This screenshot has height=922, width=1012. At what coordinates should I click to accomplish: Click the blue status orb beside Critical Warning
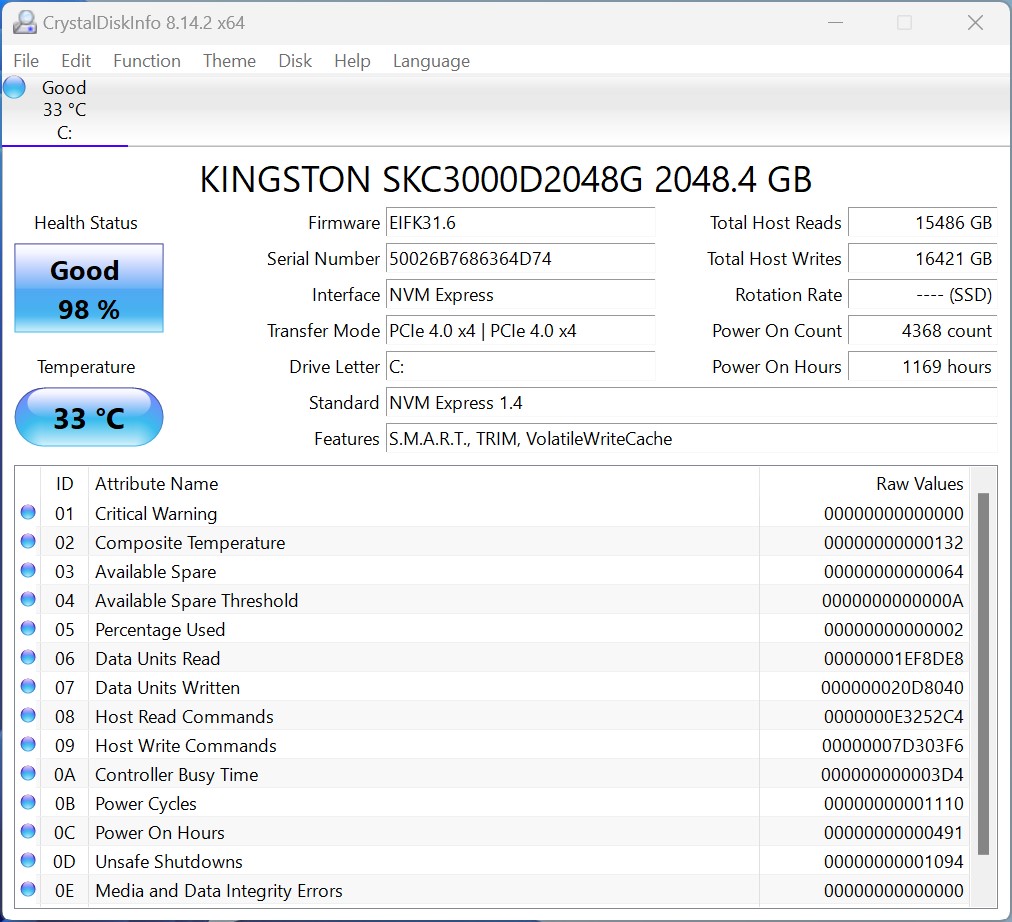[28, 513]
